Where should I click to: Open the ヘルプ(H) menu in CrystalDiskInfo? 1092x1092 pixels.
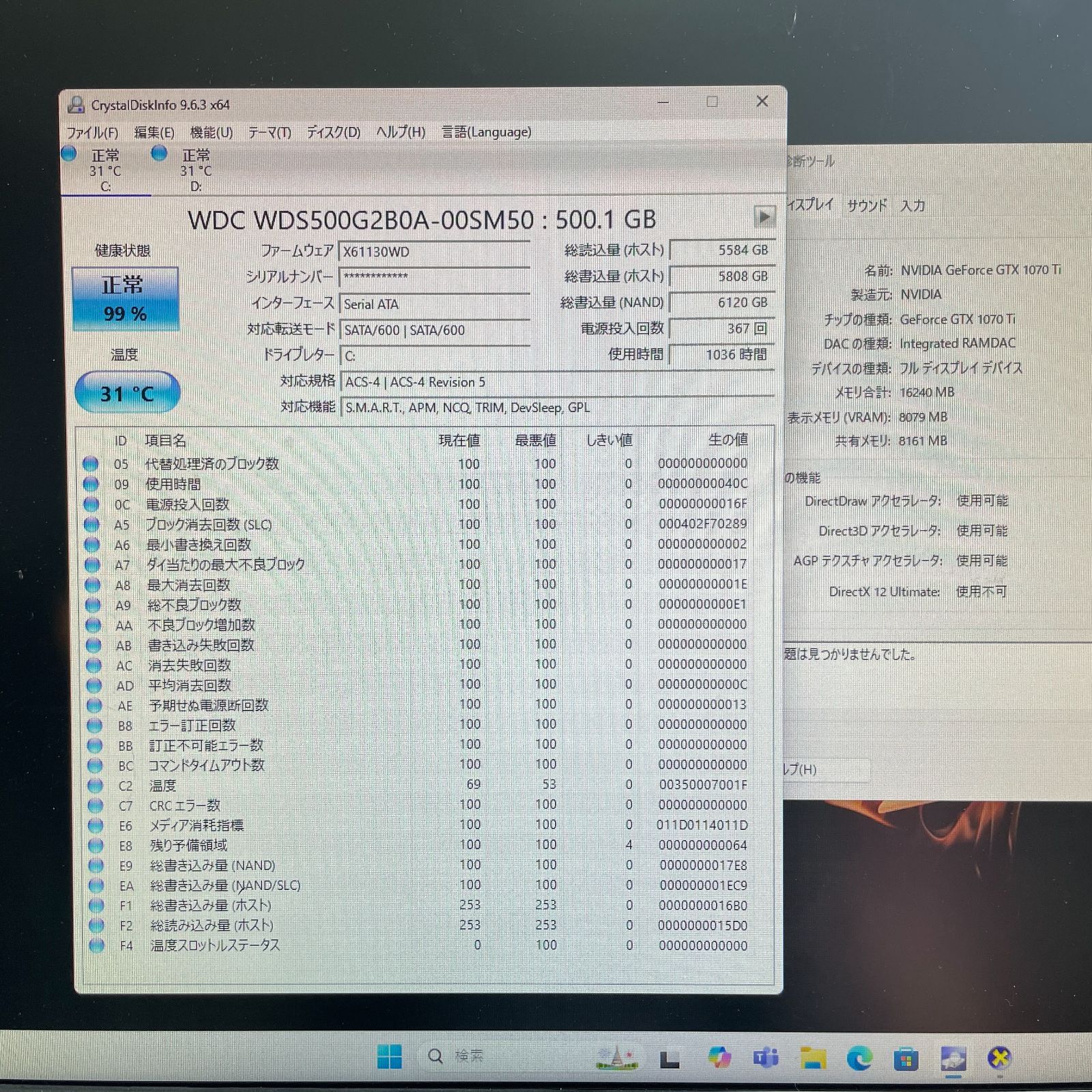401,132
